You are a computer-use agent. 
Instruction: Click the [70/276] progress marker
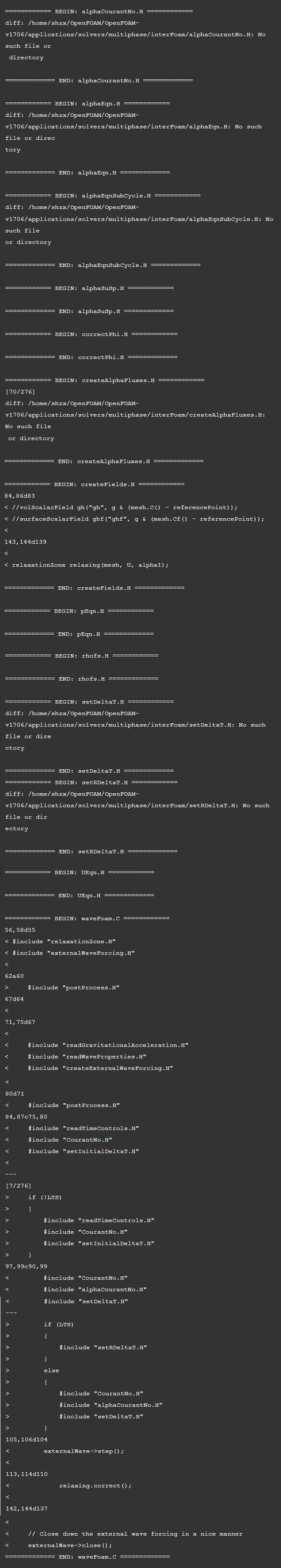[x=20, y=392]
